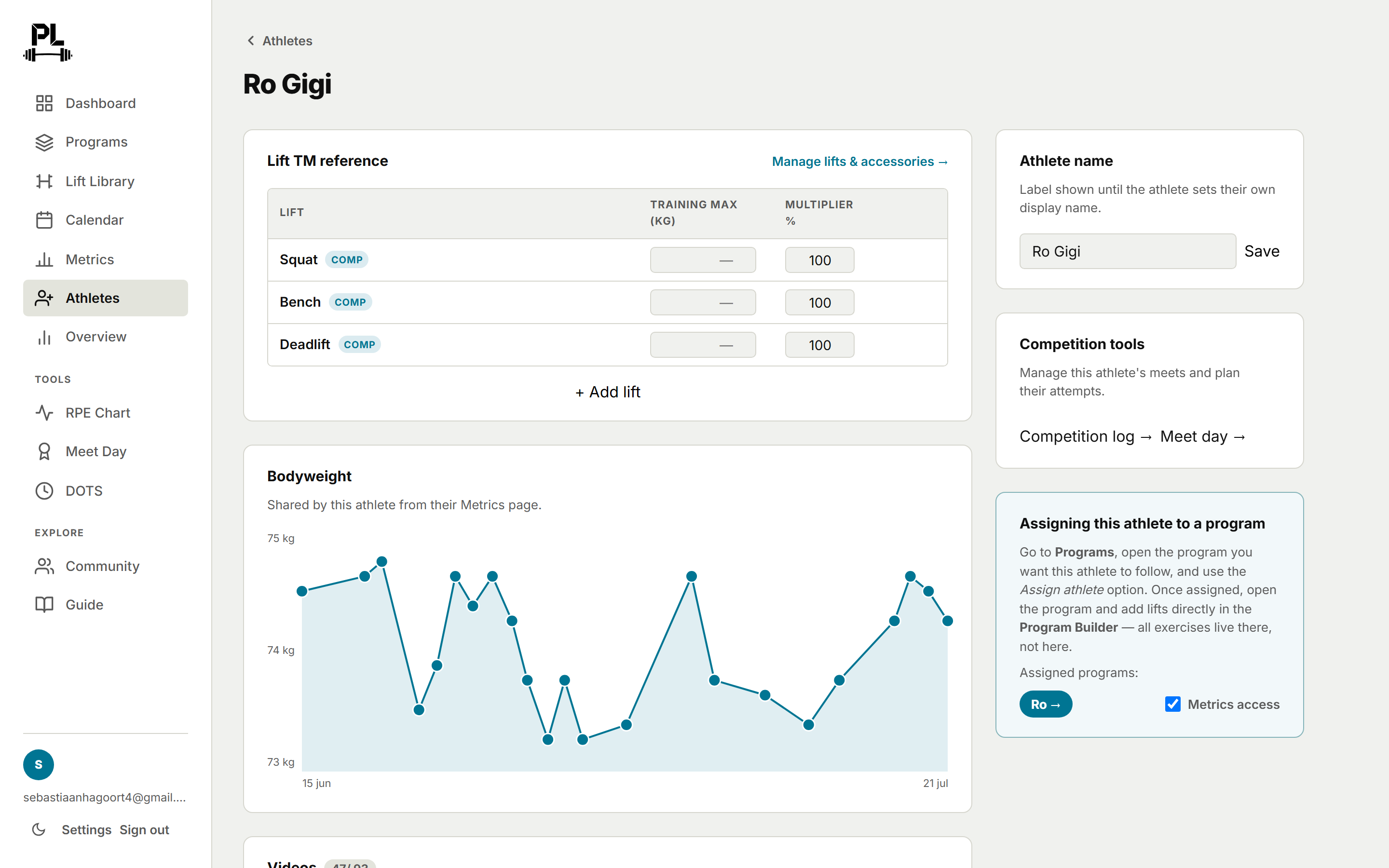The image size is (1389, 868).
Task: Focus the Bench training max field
Action: click(703, 303)
